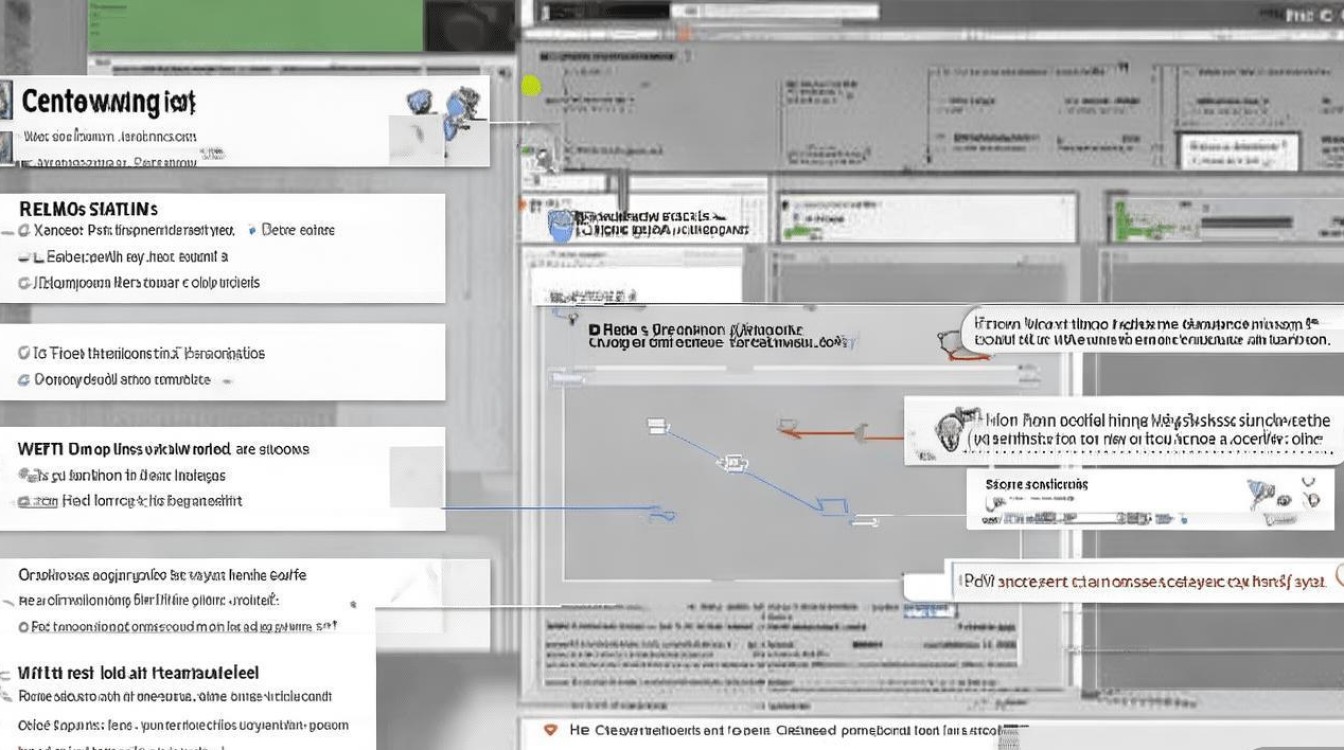Click the blue bucket icon beside garbled label

click(562, 224)
